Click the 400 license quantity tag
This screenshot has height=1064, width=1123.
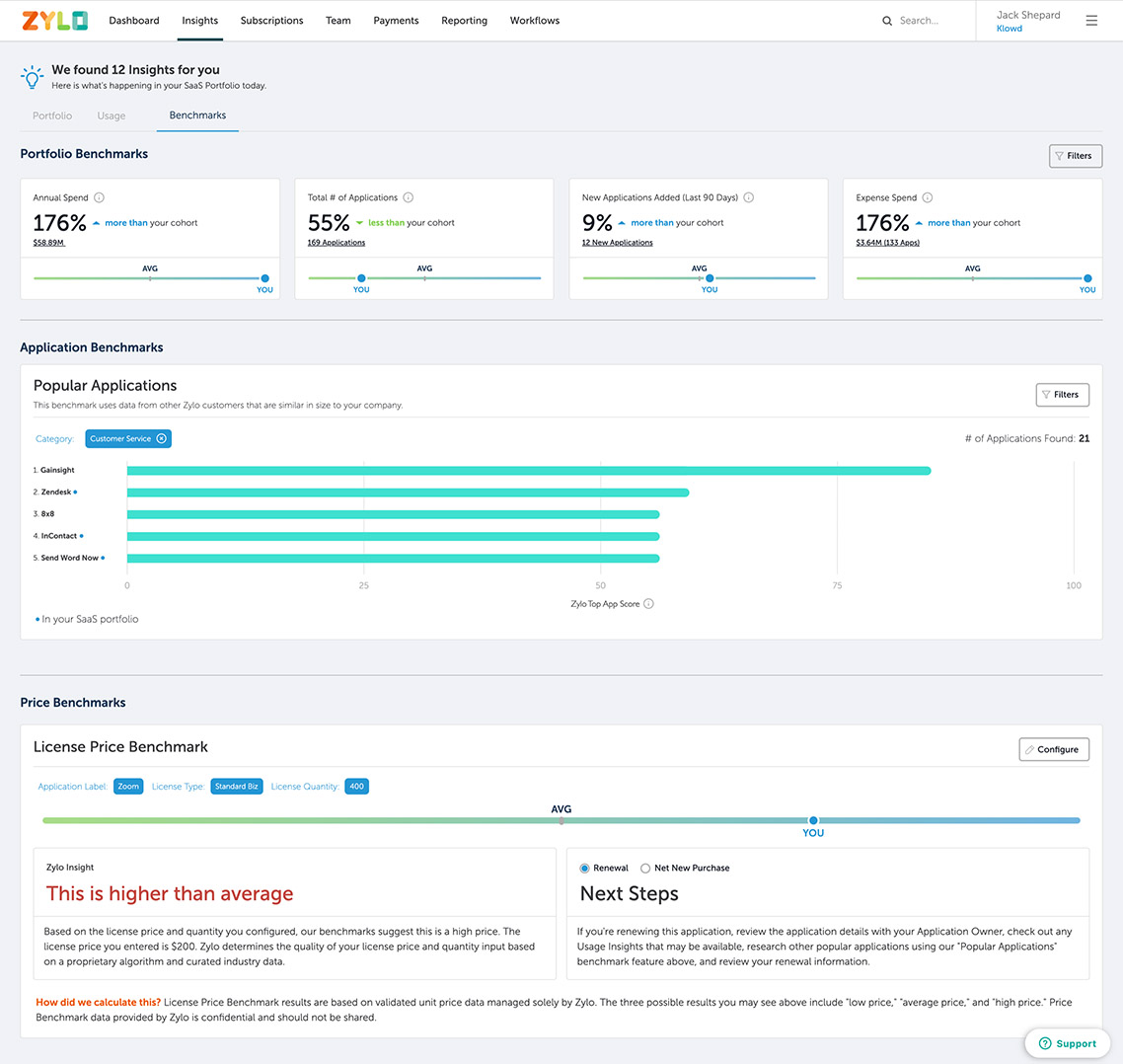[x=356, y=787]
